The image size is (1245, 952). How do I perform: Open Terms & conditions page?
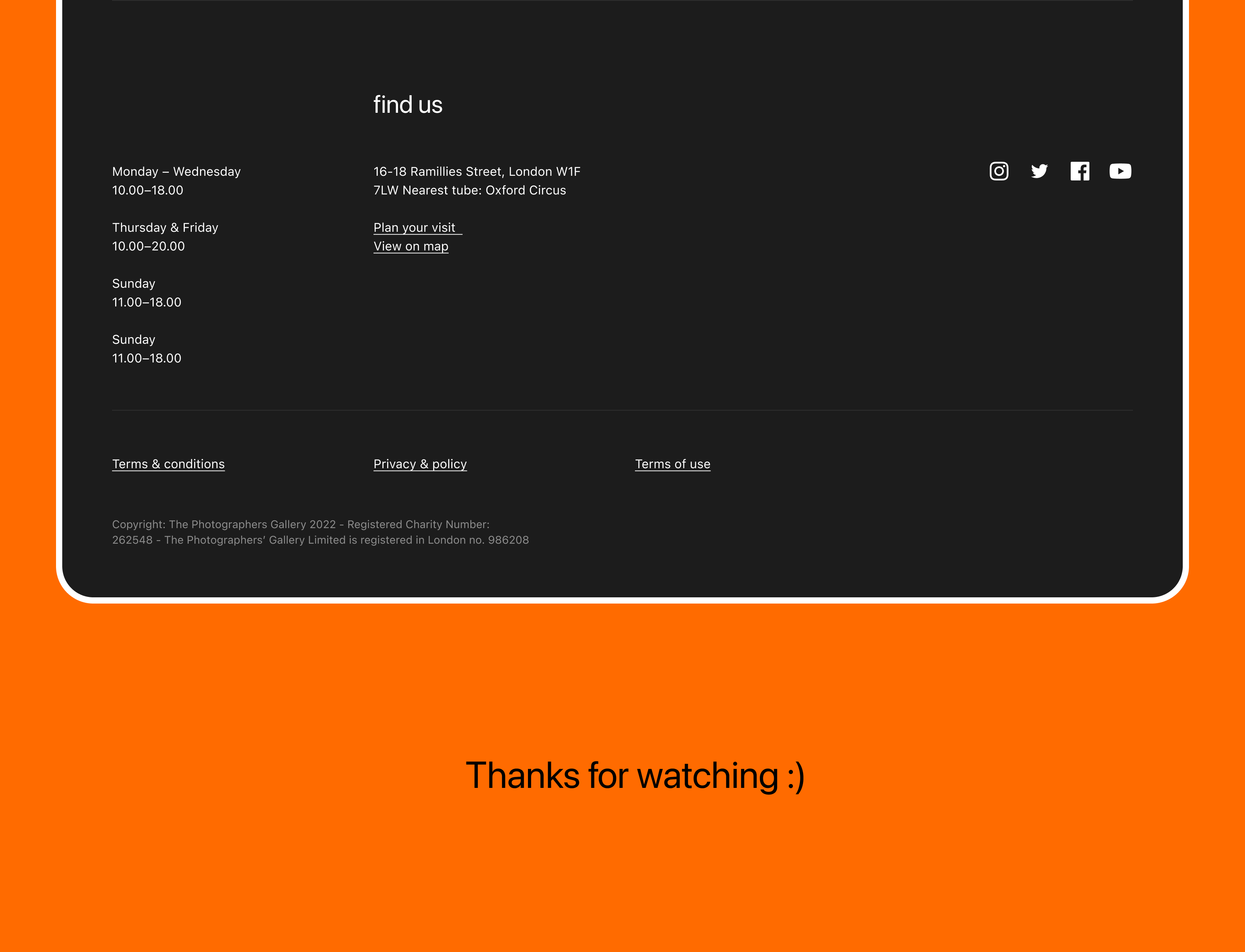pos(168,464)
